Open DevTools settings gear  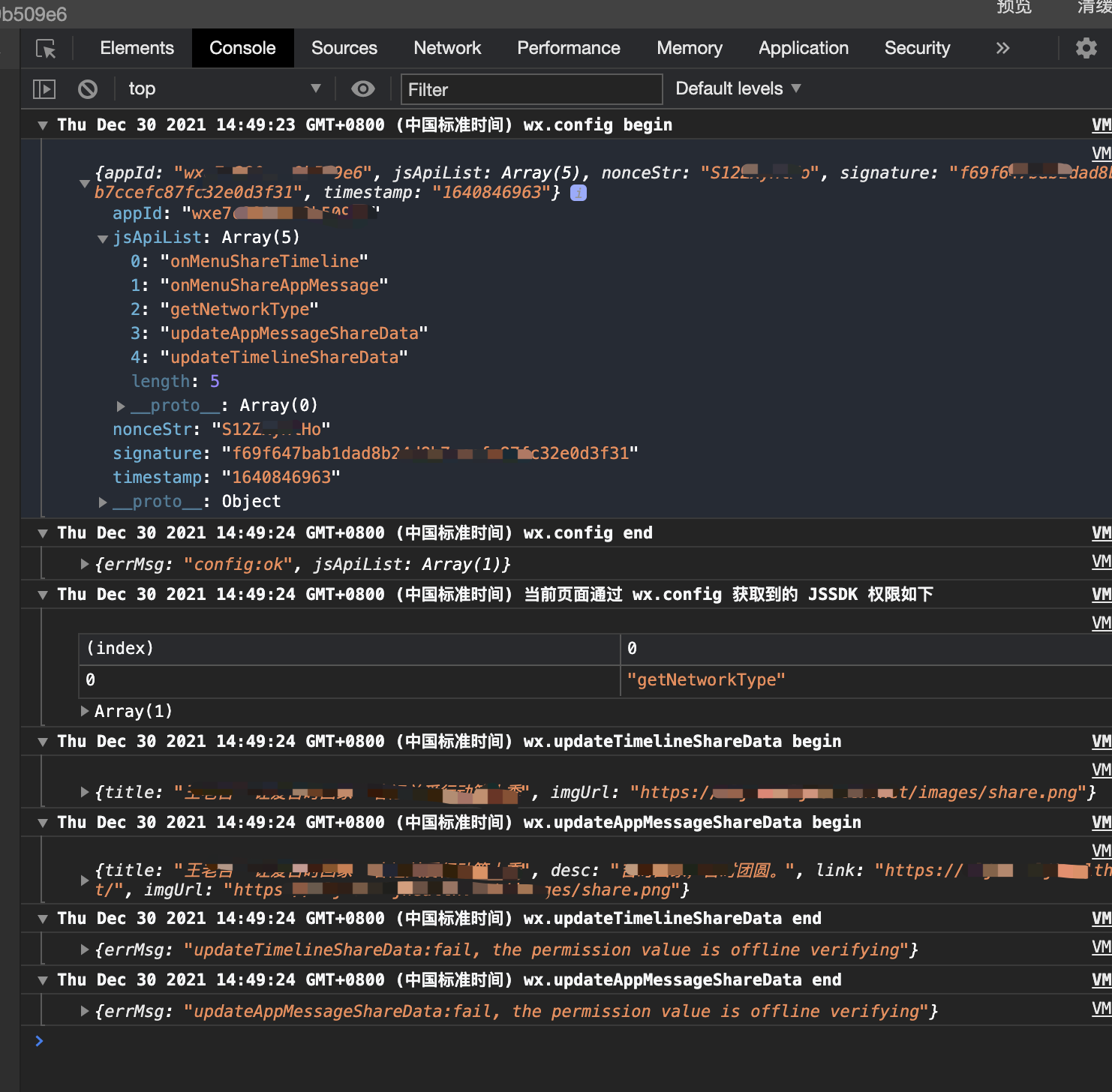(x=1086, y=49)
